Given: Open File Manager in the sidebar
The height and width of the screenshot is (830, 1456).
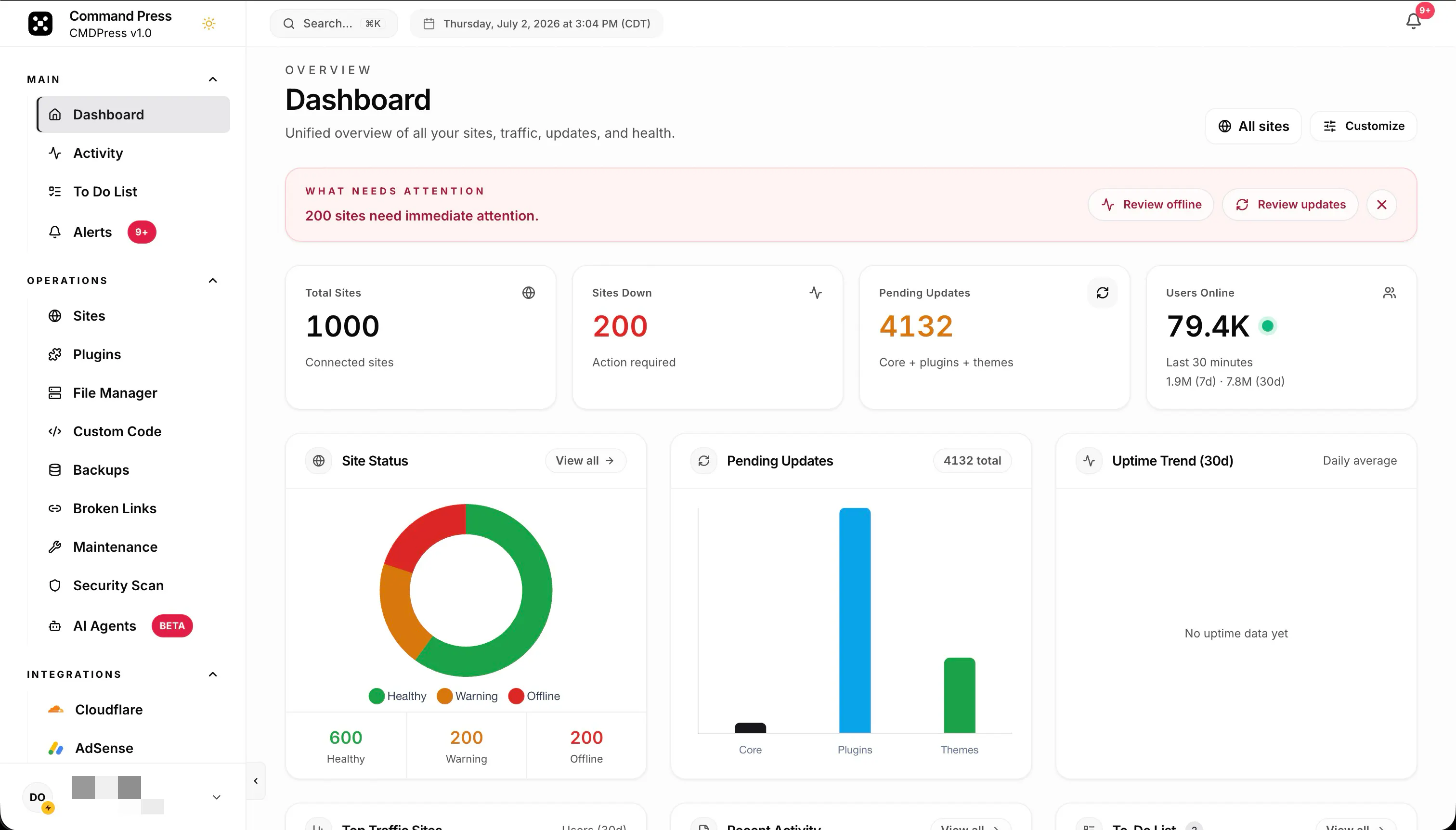Looking at the screenshot, I should (133, 393).
